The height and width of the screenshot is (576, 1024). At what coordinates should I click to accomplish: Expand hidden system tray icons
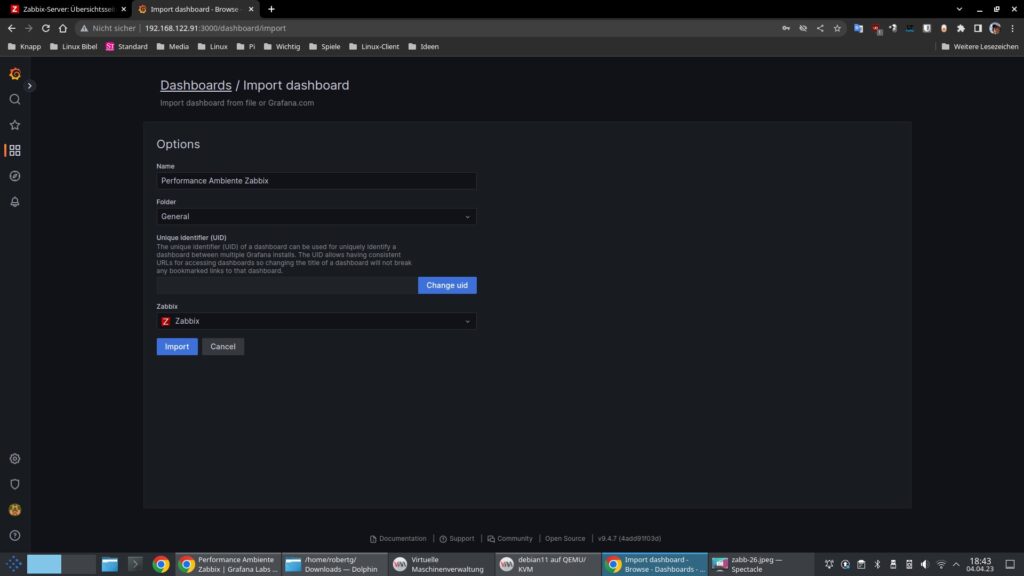coord(956,564)
